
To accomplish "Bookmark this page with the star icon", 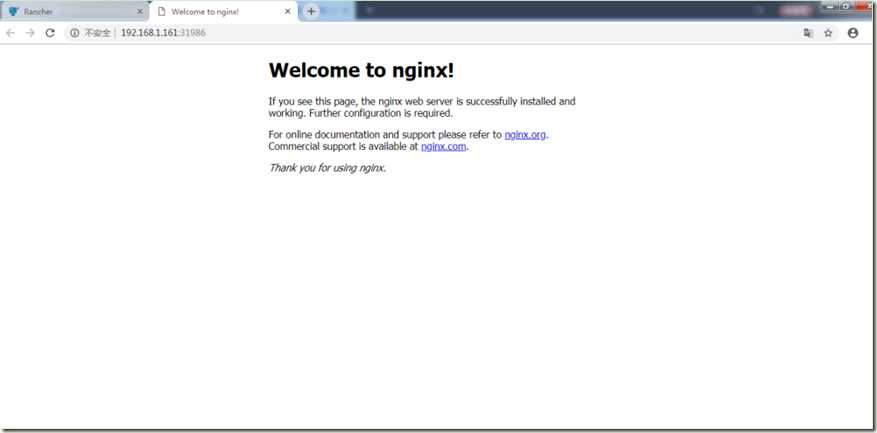I will coord(828,33).
